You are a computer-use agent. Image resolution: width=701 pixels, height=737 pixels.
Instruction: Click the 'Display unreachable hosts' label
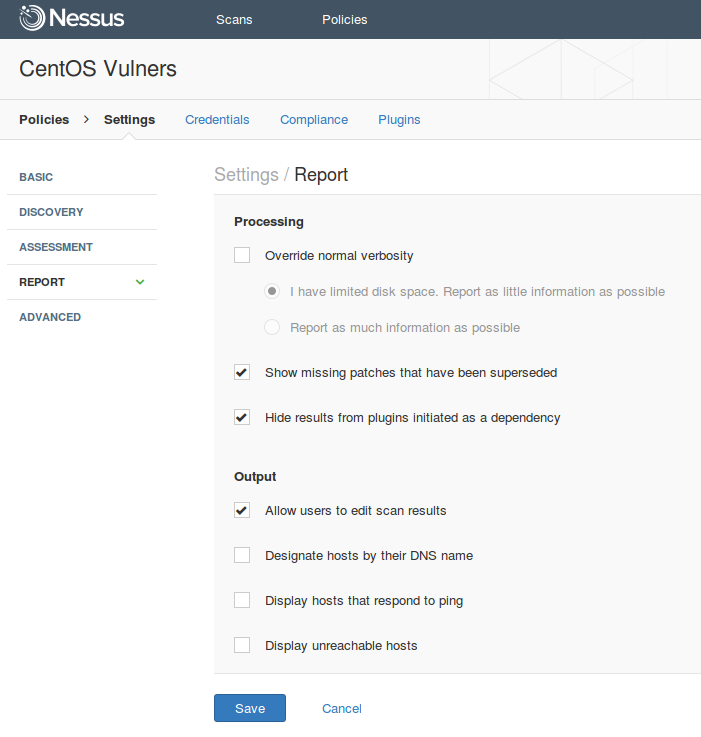(x=341, y=646)
